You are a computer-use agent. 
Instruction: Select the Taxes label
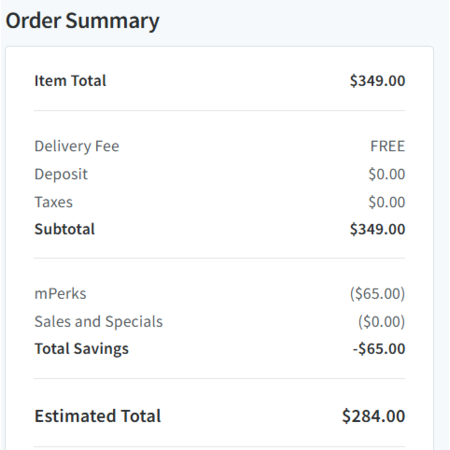tap(53, 202)
